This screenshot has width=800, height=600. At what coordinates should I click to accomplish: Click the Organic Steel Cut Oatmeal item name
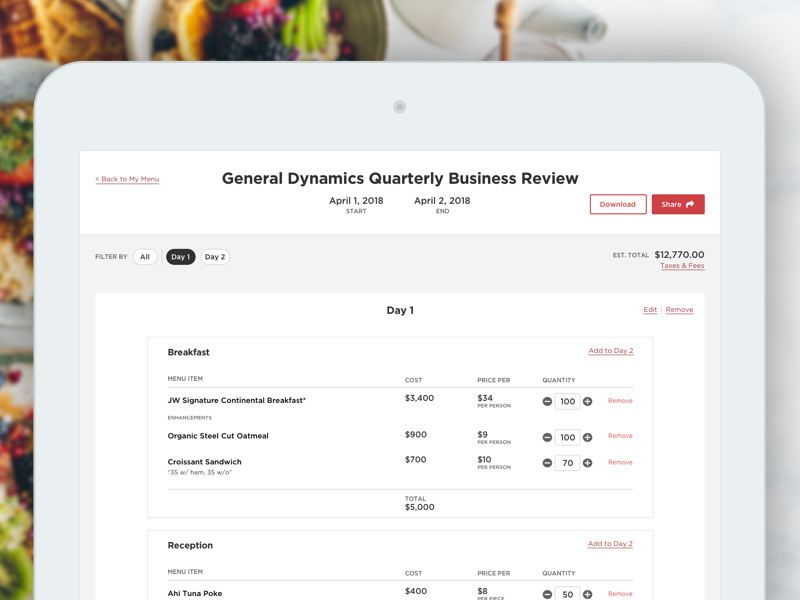(218, 436)
